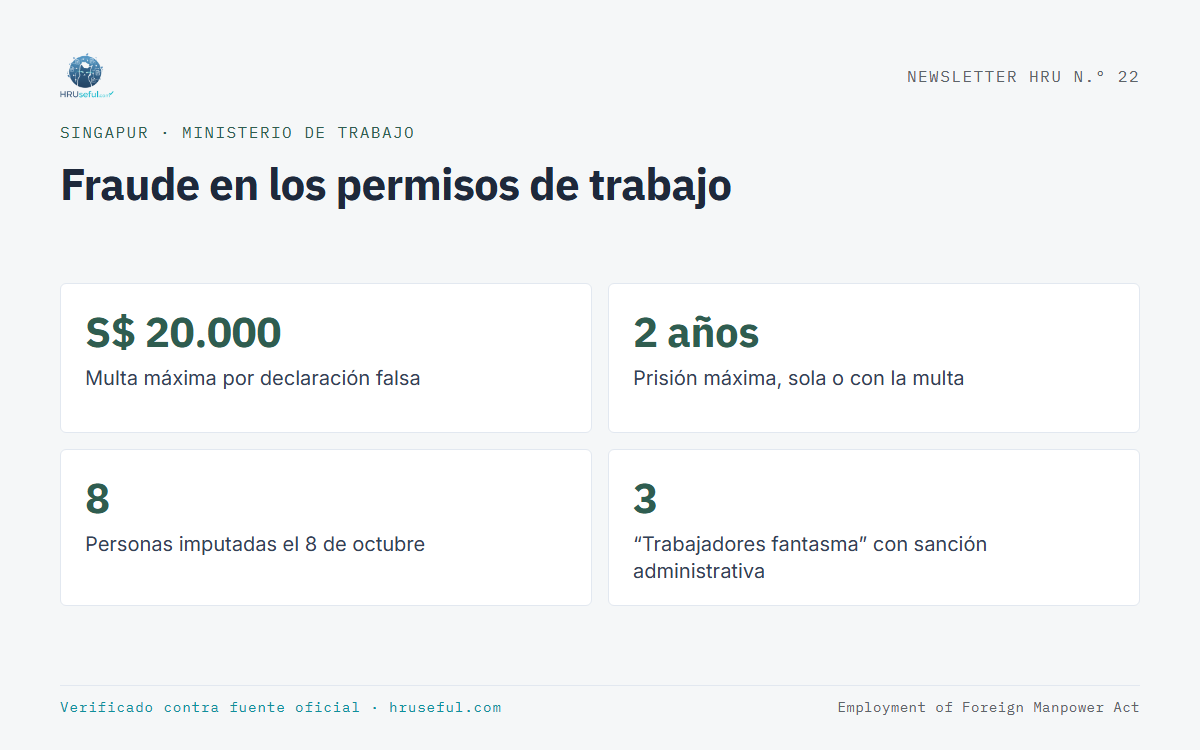
Task: Click 'Verificado contra fuente oficial · hruseful.com' footer
Action: [x=281, y=708]
